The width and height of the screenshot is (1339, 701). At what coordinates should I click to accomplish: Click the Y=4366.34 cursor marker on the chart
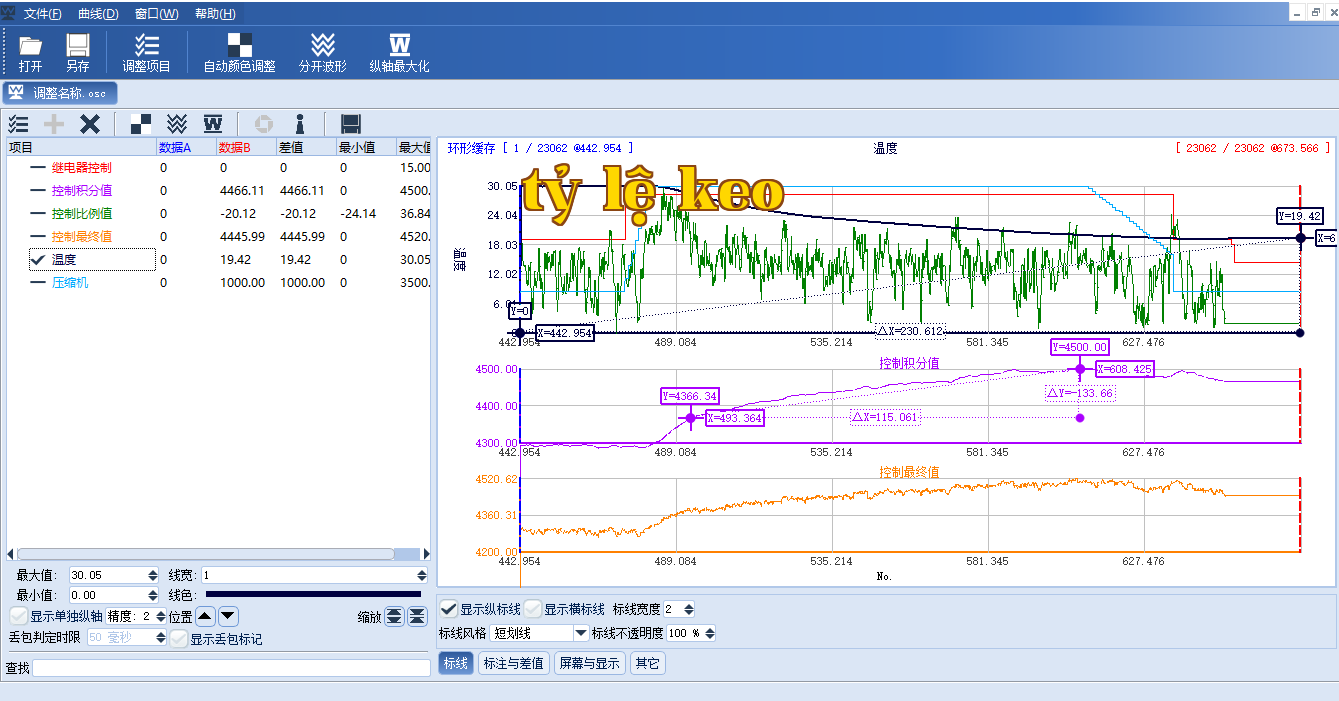tap(690, 396)
